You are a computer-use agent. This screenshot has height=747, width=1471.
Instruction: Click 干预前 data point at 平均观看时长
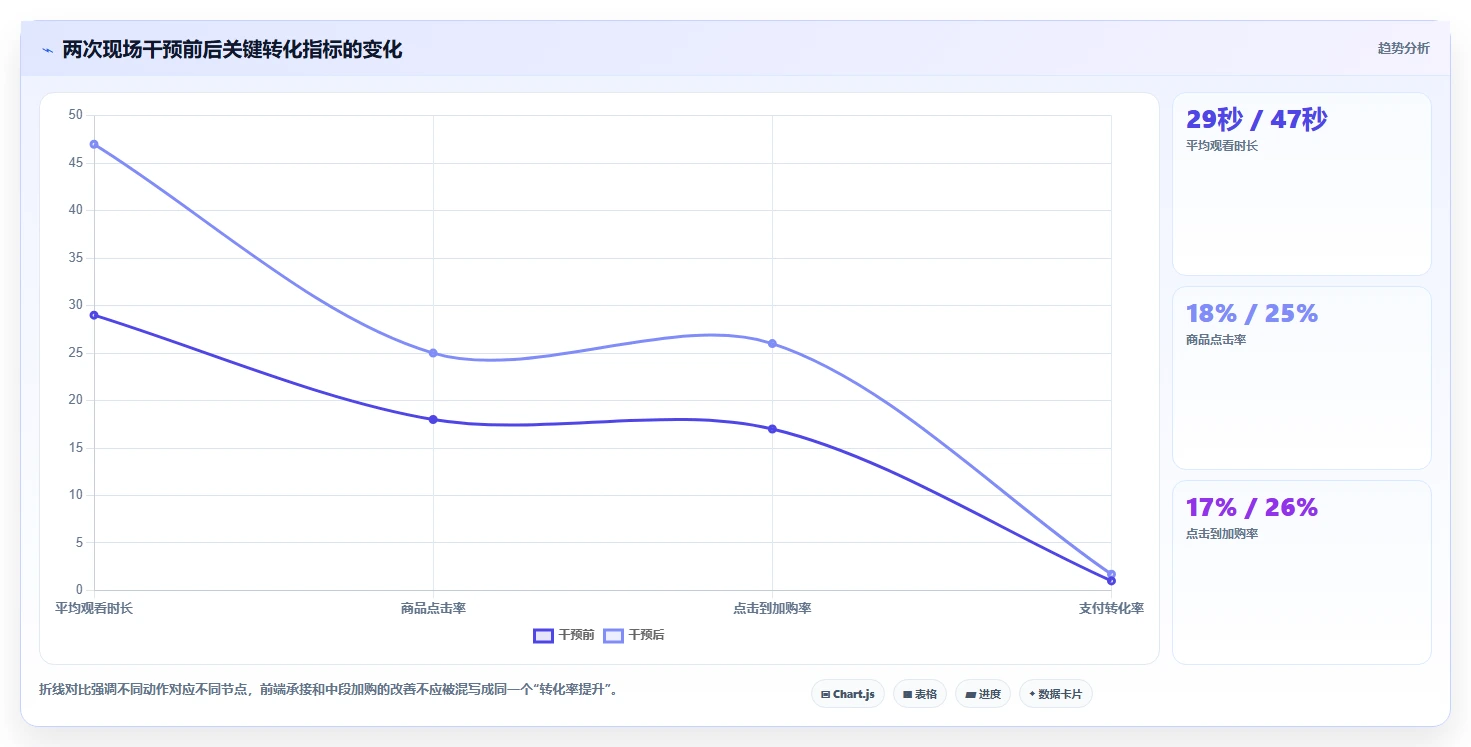94,315
